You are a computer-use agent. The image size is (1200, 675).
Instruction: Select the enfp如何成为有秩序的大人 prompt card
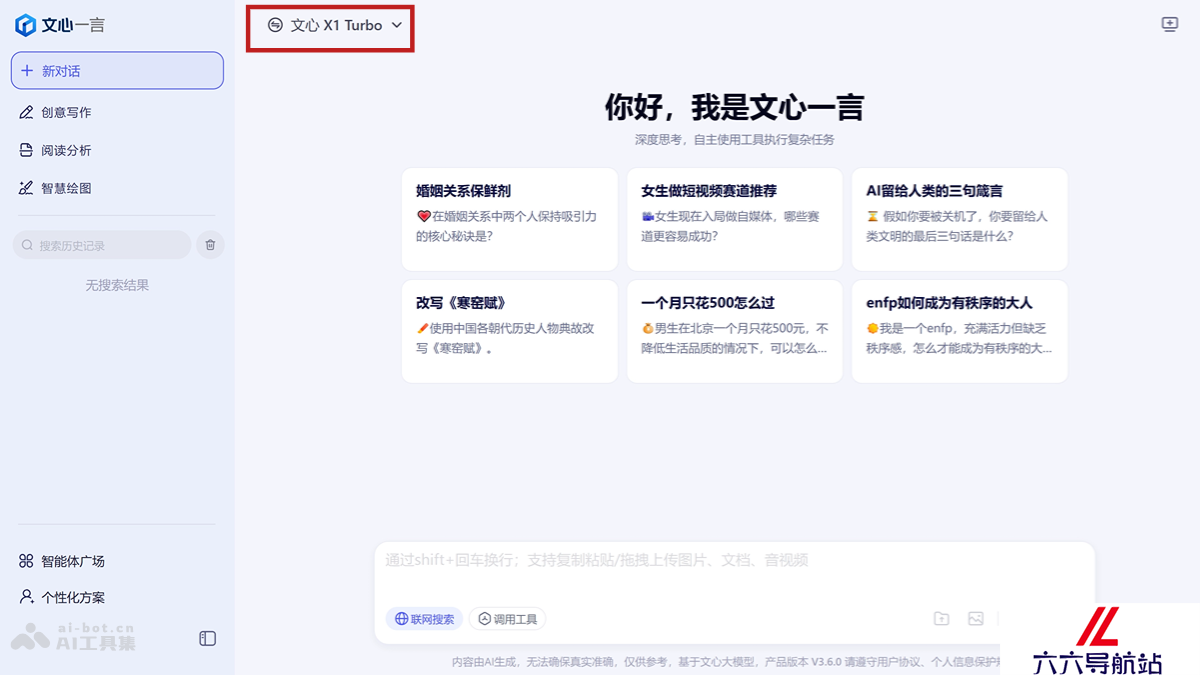(960, 331)
